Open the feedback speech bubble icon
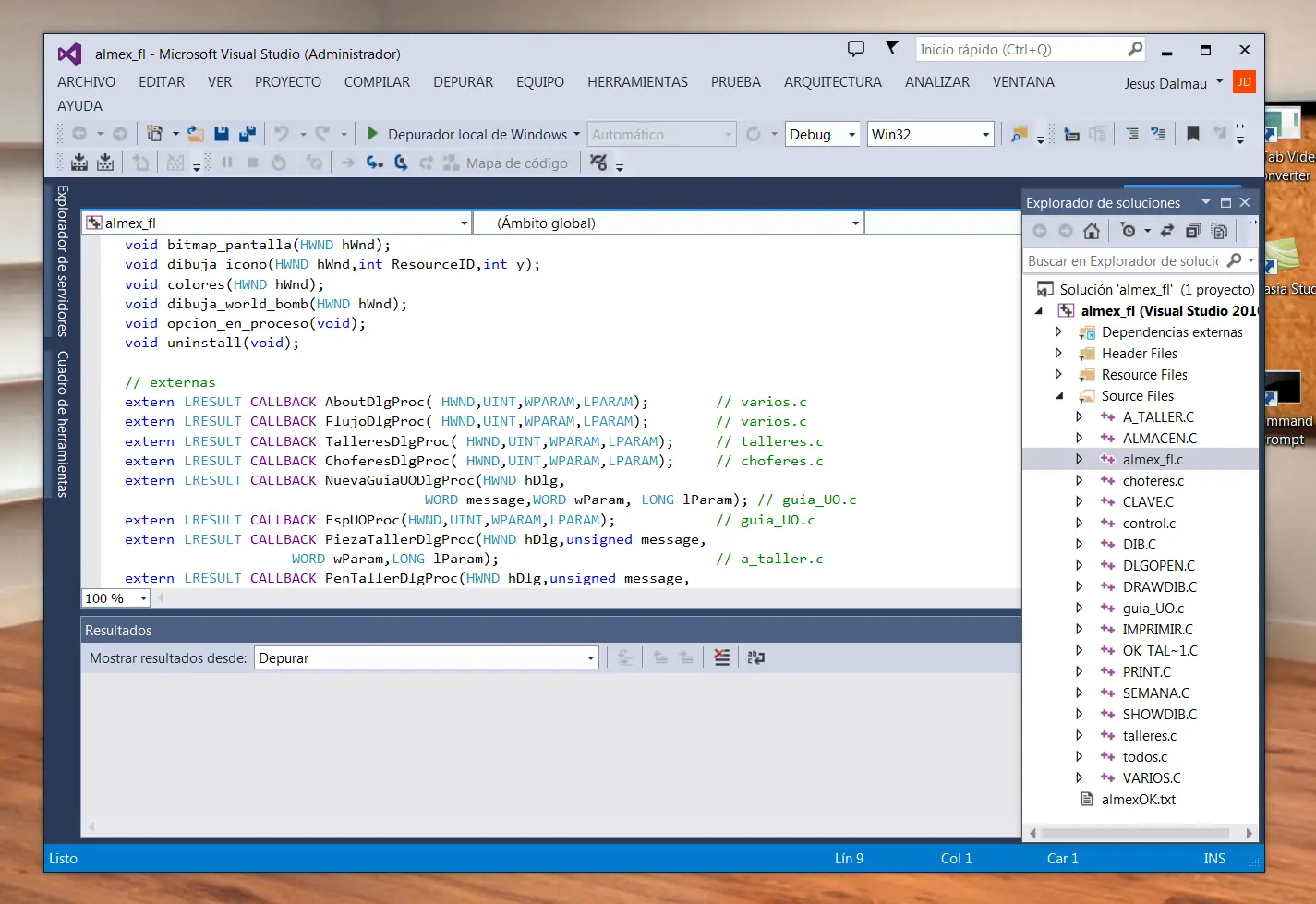 (x=856, y=49)
